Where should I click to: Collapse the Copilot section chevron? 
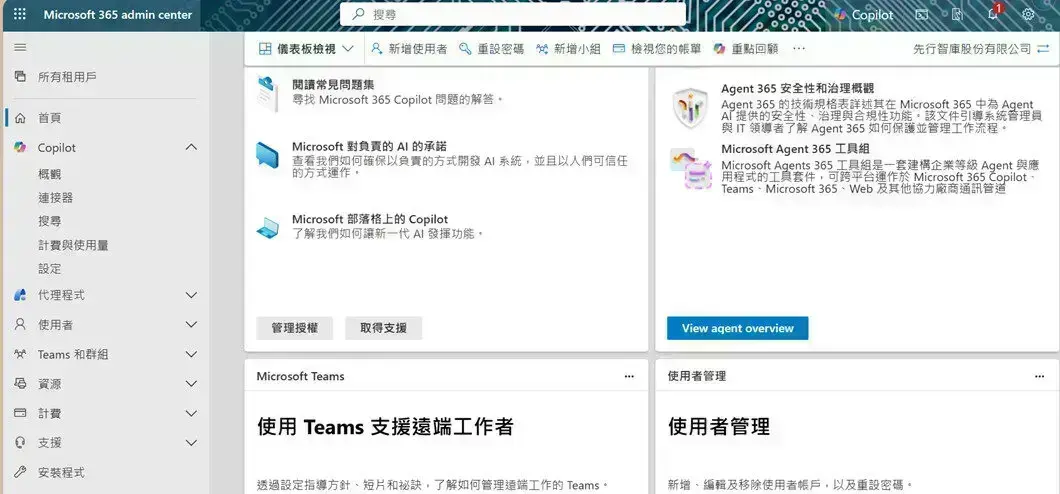191,147
